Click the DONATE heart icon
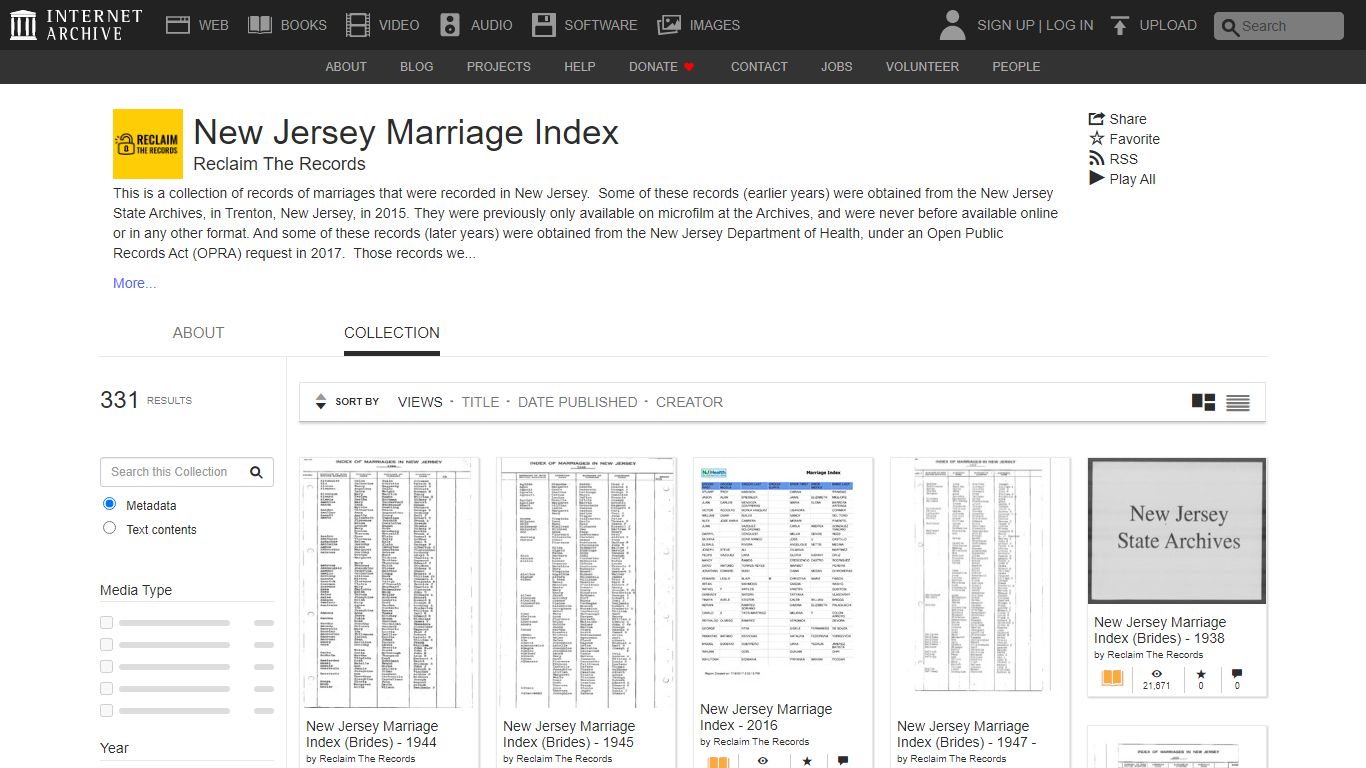Screen dimensions: 1366x768 coord(689,67)
